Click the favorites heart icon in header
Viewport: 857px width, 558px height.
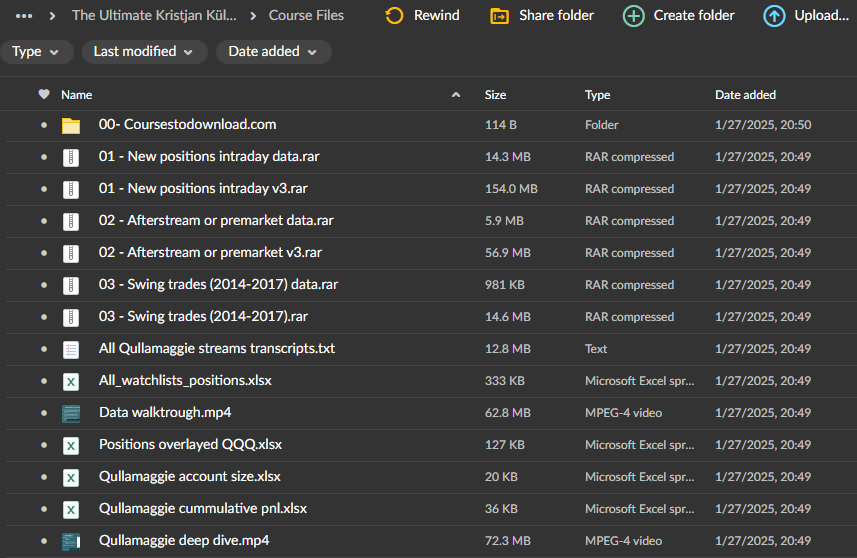coord(44,94)
